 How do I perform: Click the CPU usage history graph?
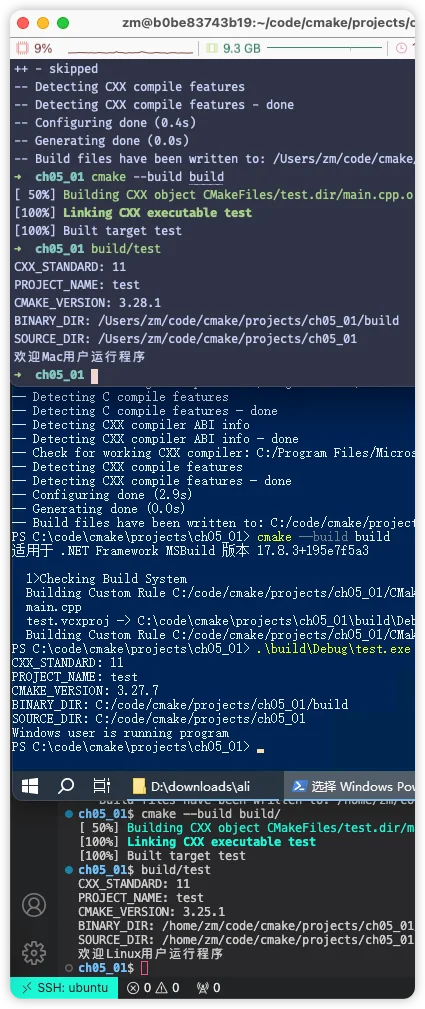131,49
